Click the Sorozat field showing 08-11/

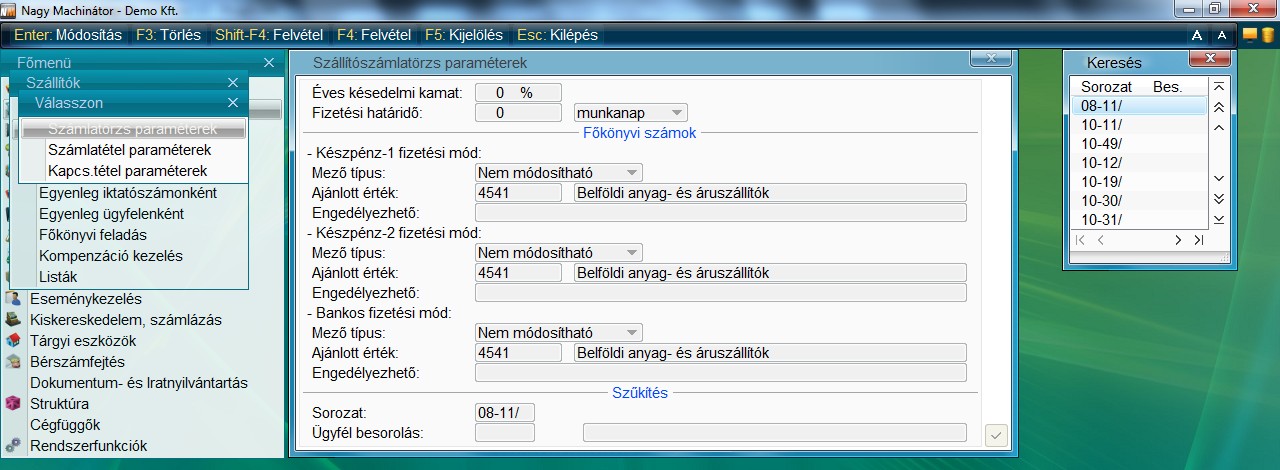pyautogui.click(x=505, y=412)
